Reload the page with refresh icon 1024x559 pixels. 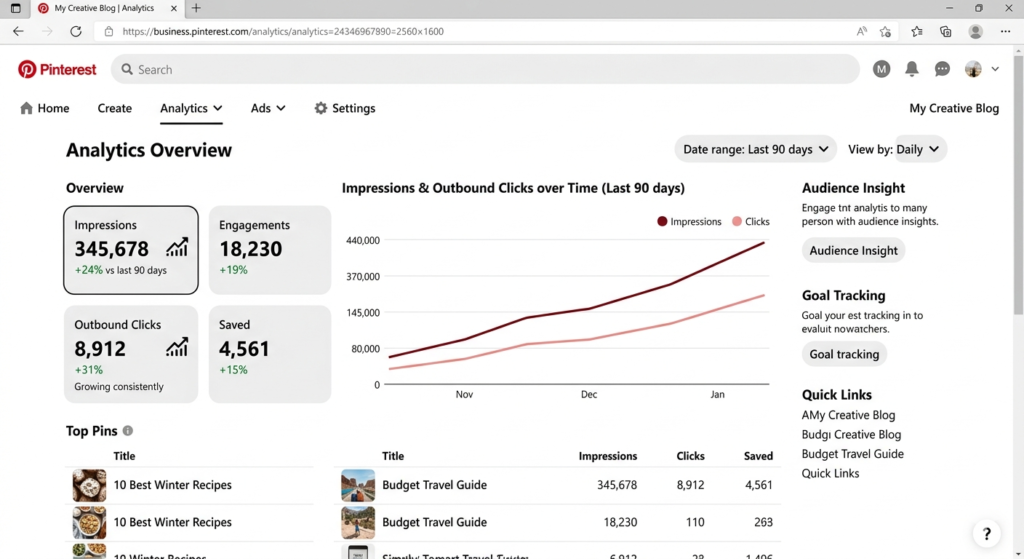click(76, 31)
